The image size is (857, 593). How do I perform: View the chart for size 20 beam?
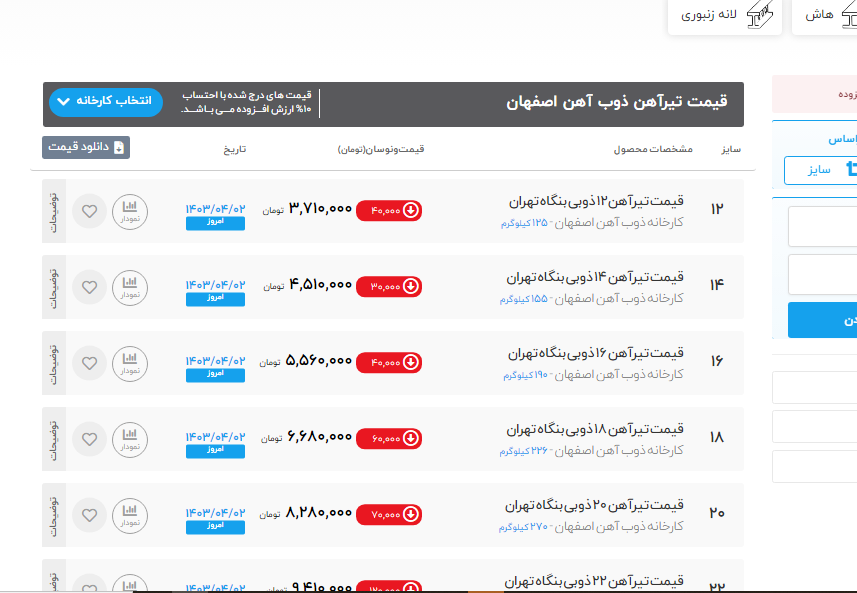coord(129,515)
